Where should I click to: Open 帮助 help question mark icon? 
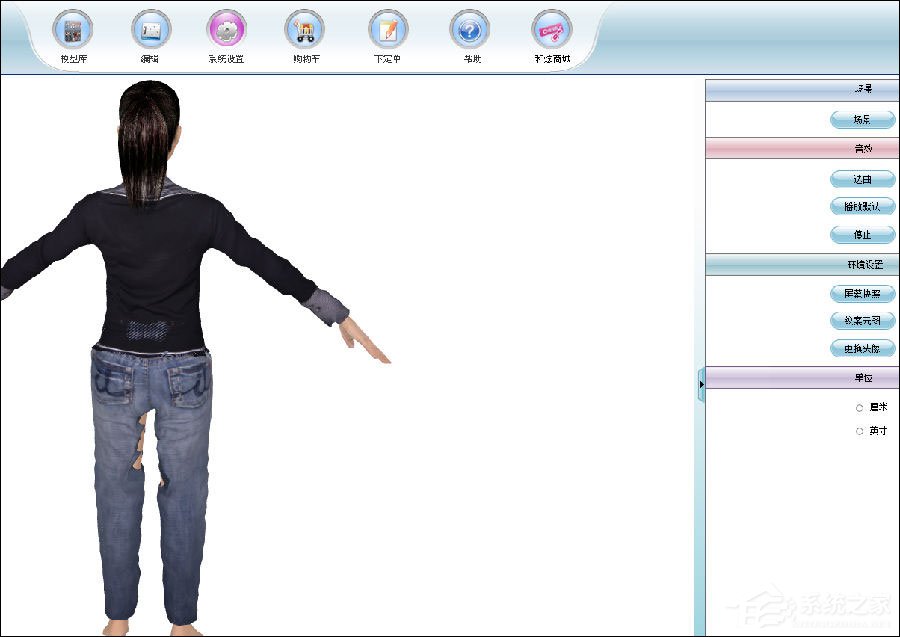point(470,30)
